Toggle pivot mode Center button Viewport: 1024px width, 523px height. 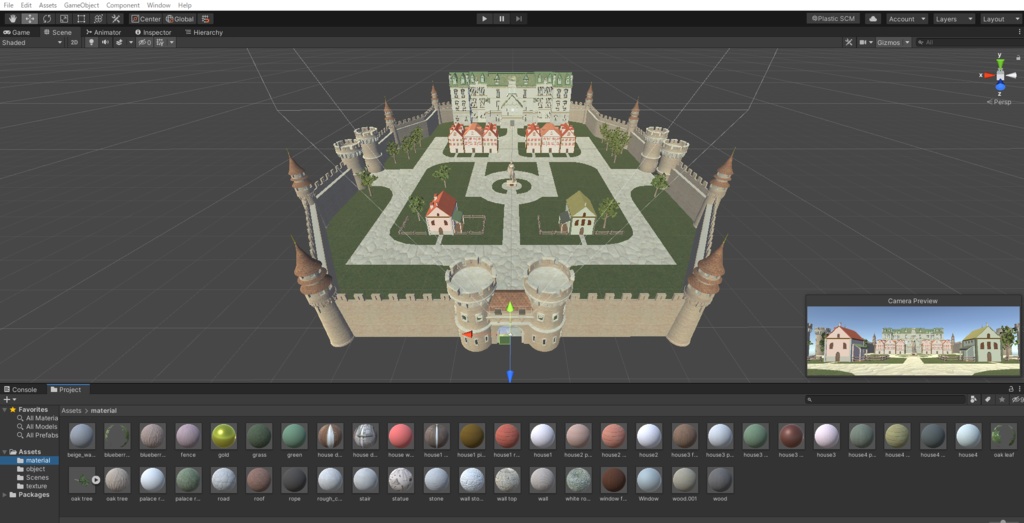click(146, 19)
